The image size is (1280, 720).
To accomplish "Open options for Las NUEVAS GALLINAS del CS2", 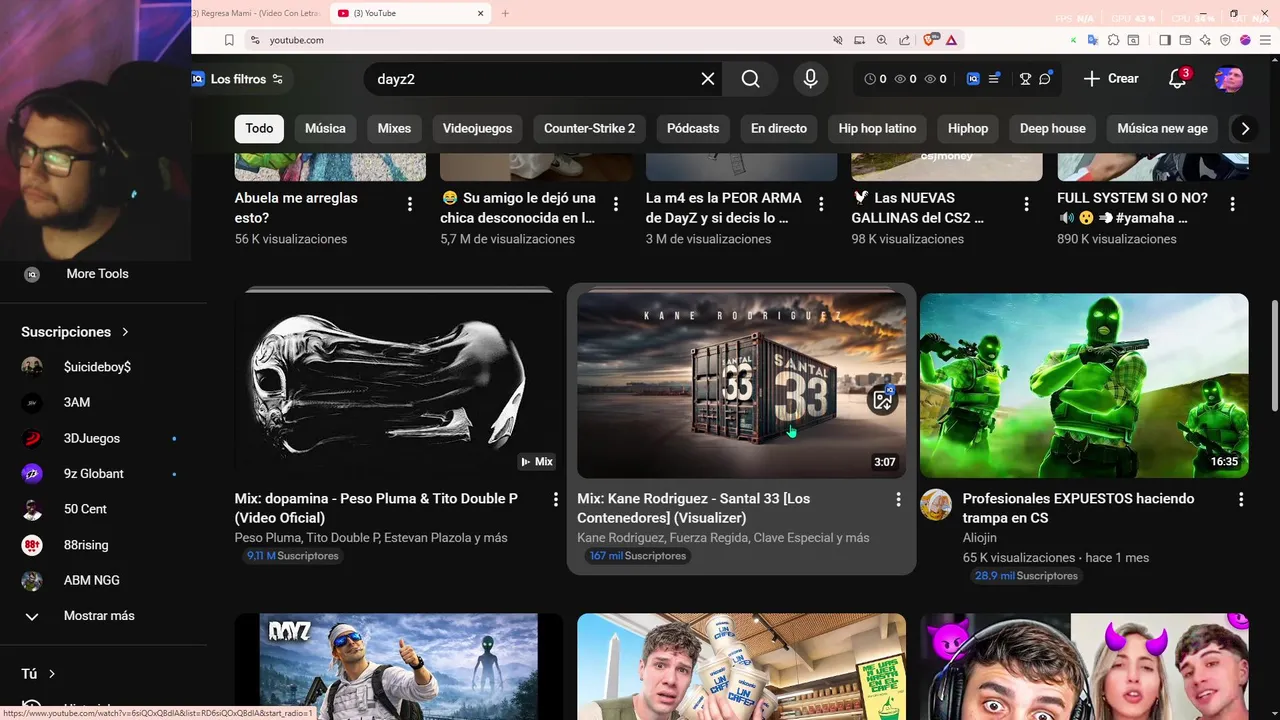I will [1026, 204].
